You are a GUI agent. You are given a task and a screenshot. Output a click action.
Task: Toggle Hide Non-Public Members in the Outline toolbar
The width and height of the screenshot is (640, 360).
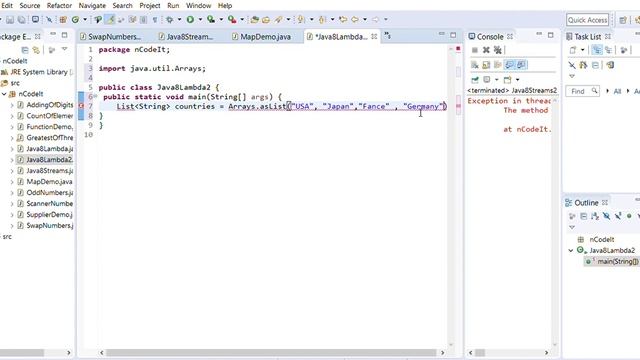click(x=629, y=216)
